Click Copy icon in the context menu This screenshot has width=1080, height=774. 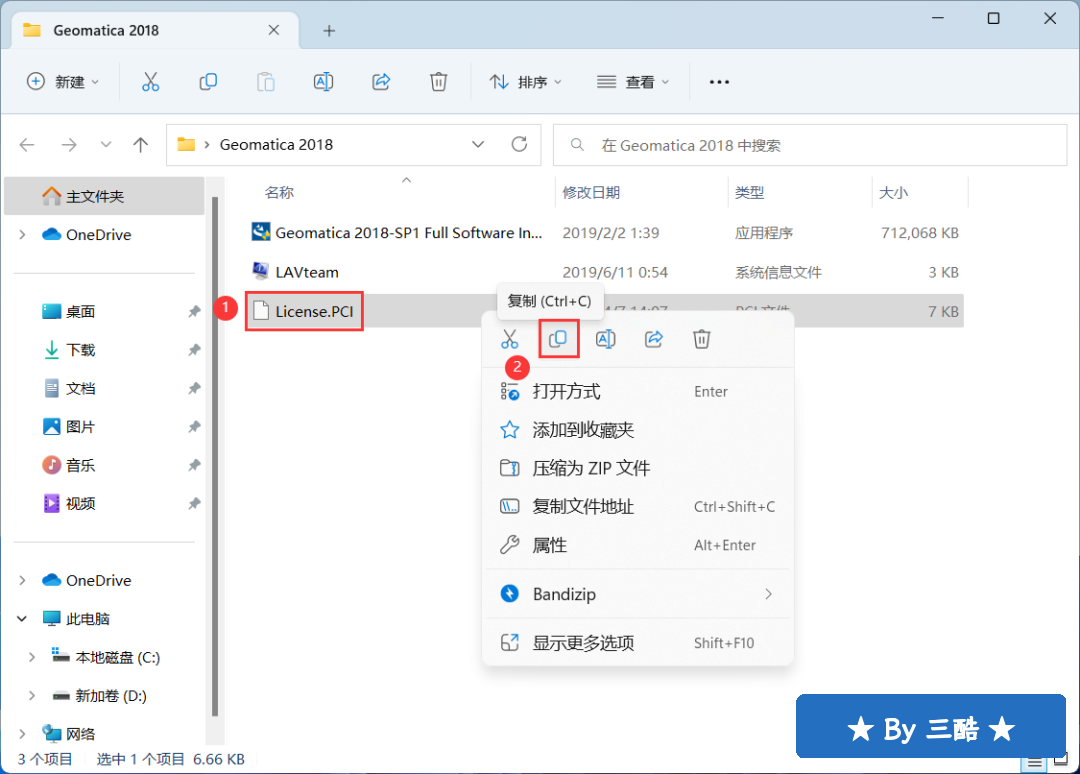[x=558, y=339]
